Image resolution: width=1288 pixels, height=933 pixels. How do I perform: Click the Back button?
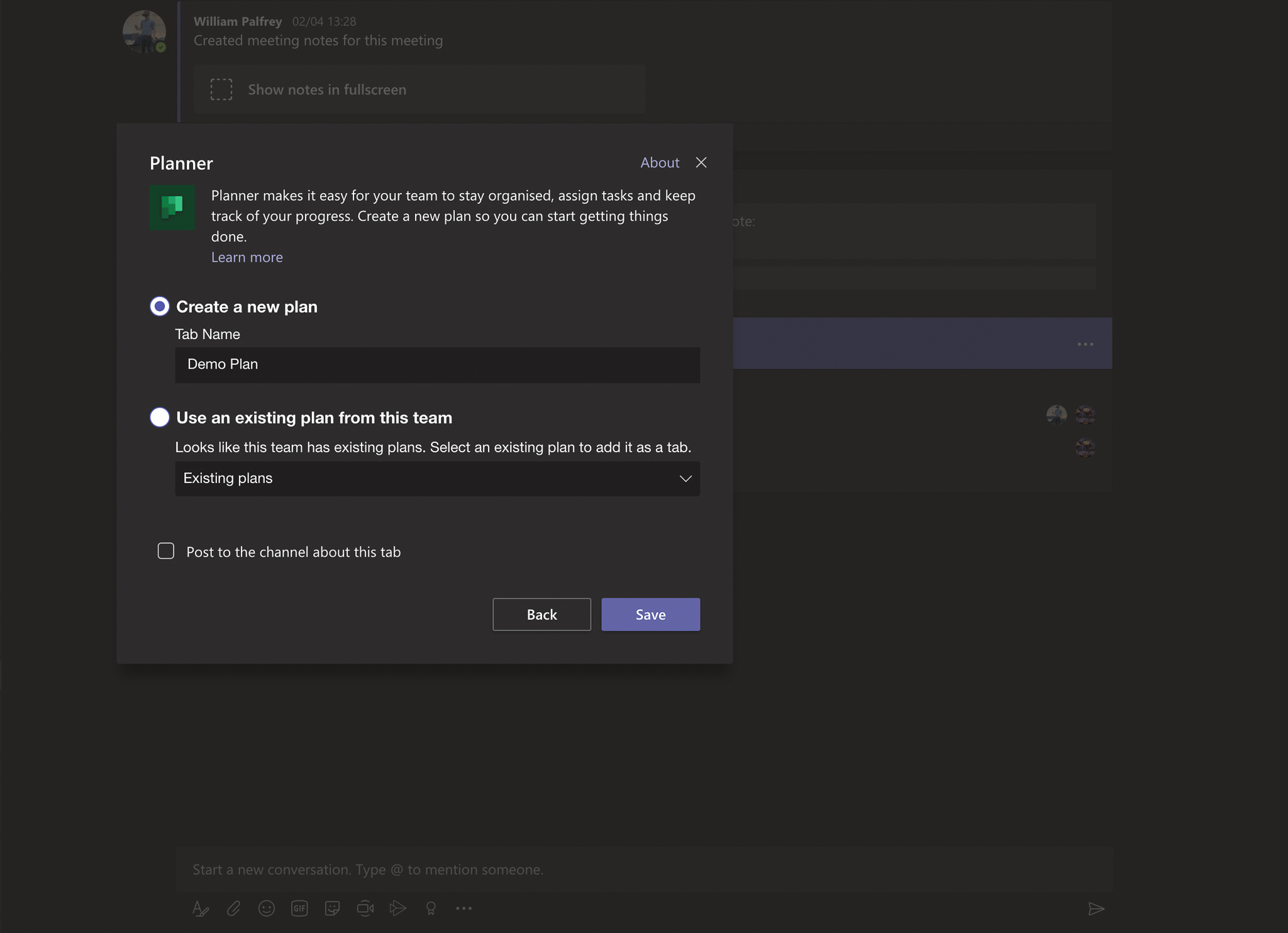(542, 614)
